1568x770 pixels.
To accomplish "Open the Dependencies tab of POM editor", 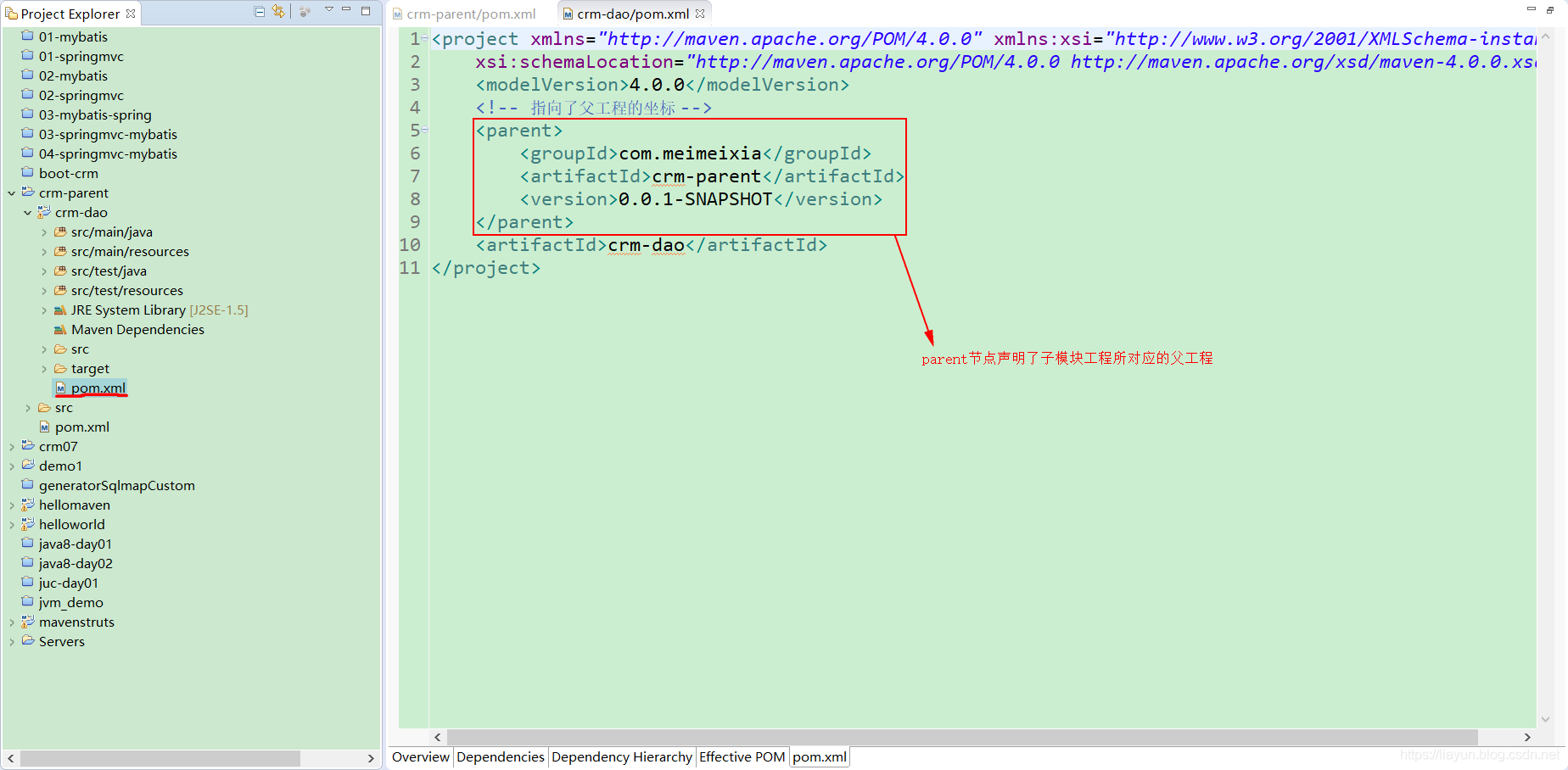I will coord(501,756).
